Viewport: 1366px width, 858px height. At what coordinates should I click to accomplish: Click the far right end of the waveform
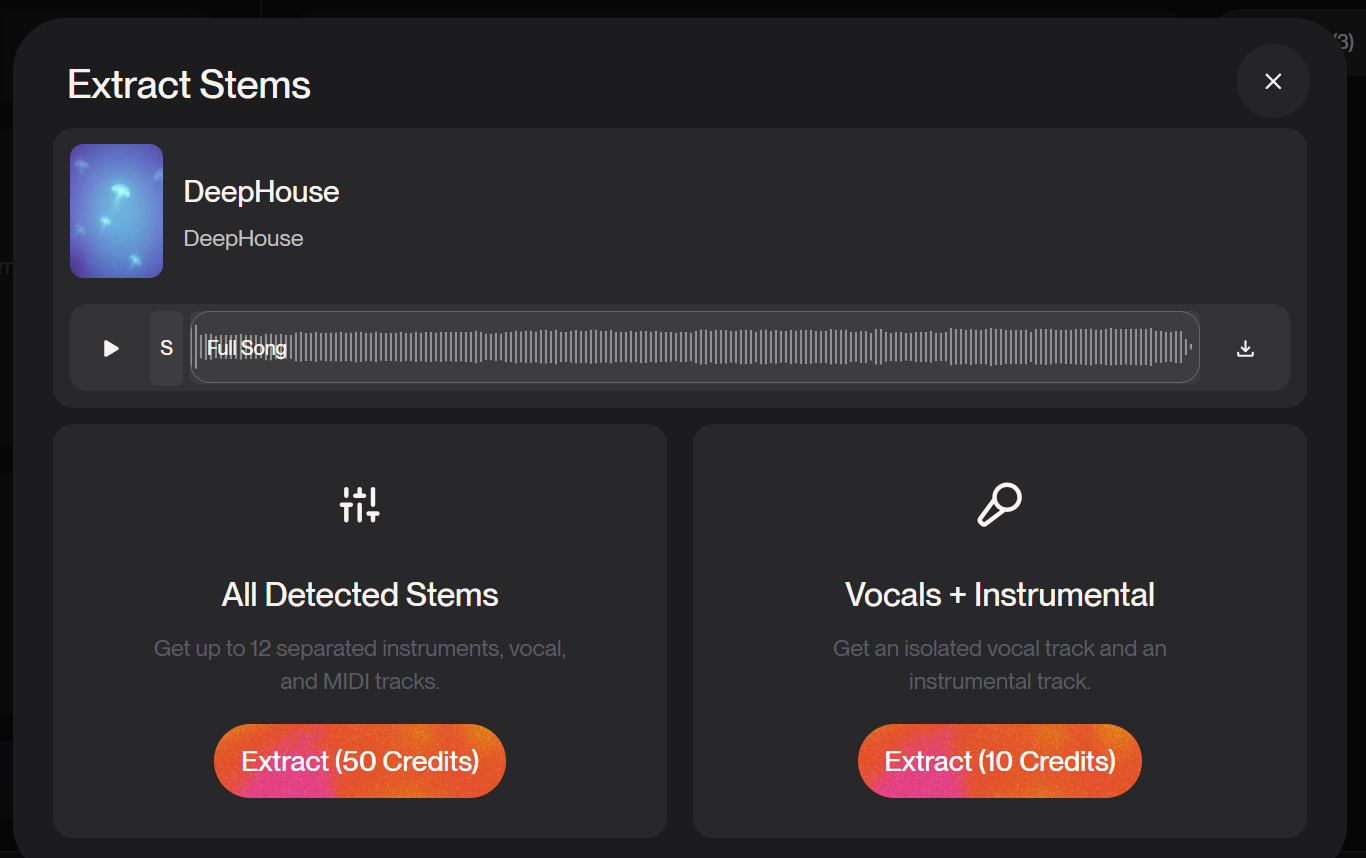point(1189,348)
